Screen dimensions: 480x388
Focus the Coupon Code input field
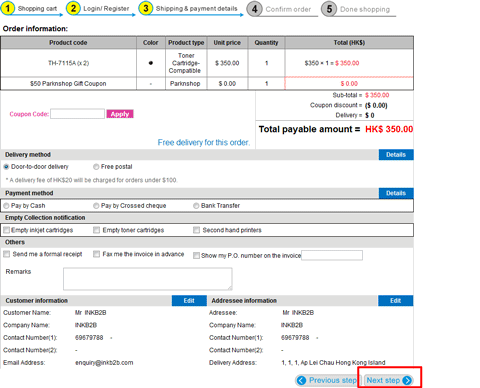tap(77, 114)
